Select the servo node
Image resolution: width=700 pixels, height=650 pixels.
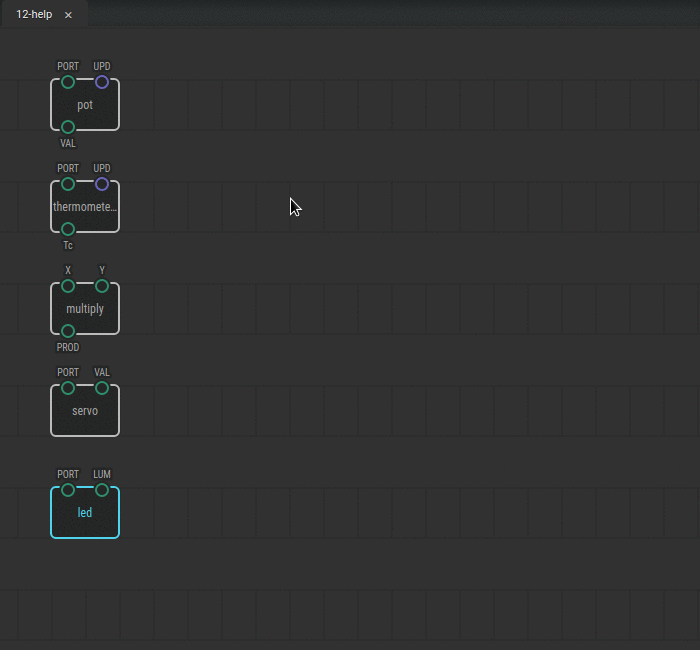coord(85,412)
